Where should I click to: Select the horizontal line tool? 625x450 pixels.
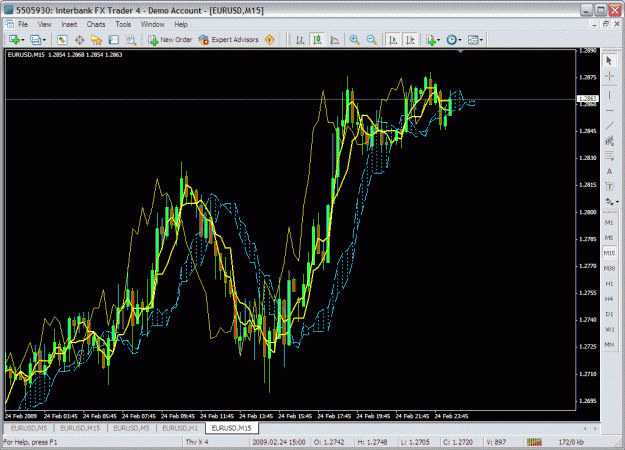click(x=609, y=110)
